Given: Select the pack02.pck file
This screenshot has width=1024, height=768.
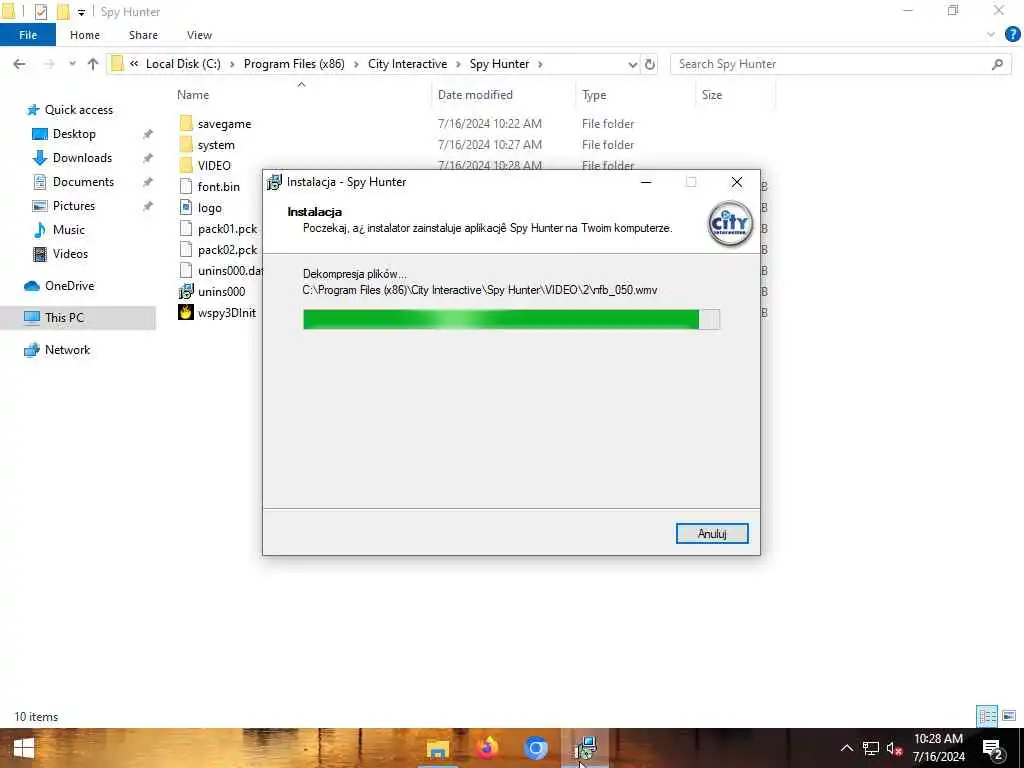Looking at the screenshot, I should pyautogui.click(x=227, y=249).
